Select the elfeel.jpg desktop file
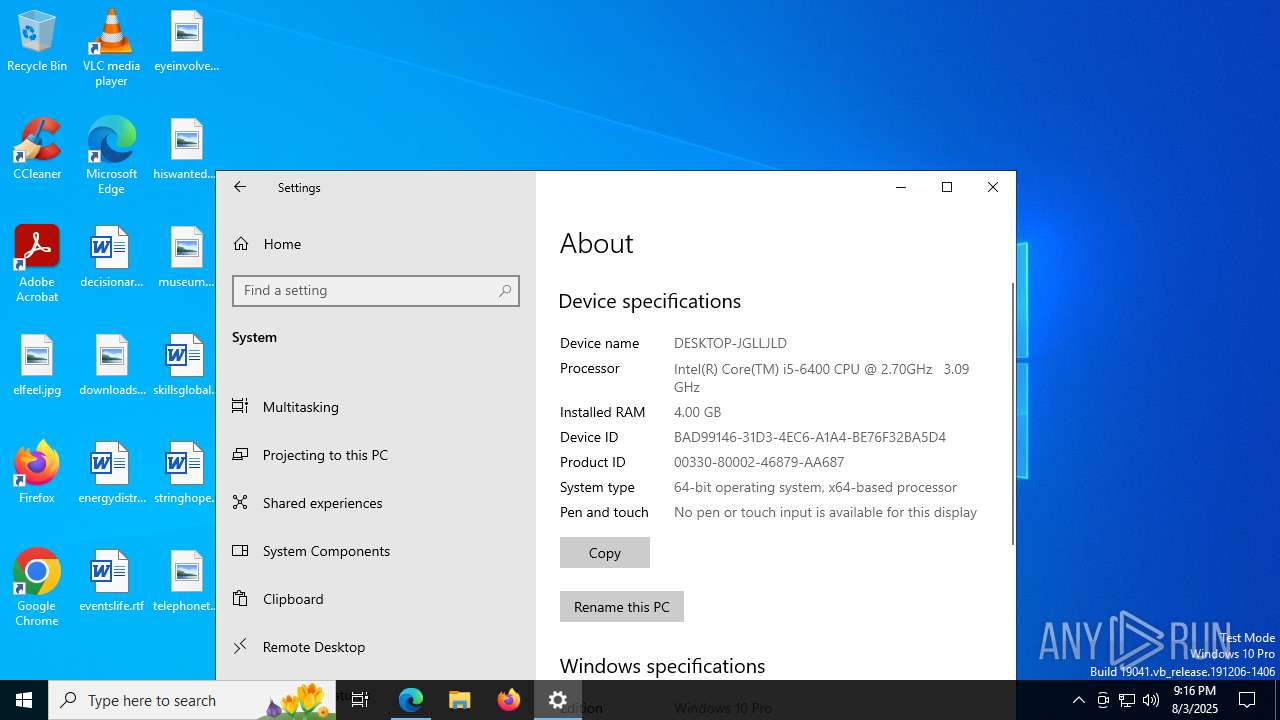 tap(37, 365)
